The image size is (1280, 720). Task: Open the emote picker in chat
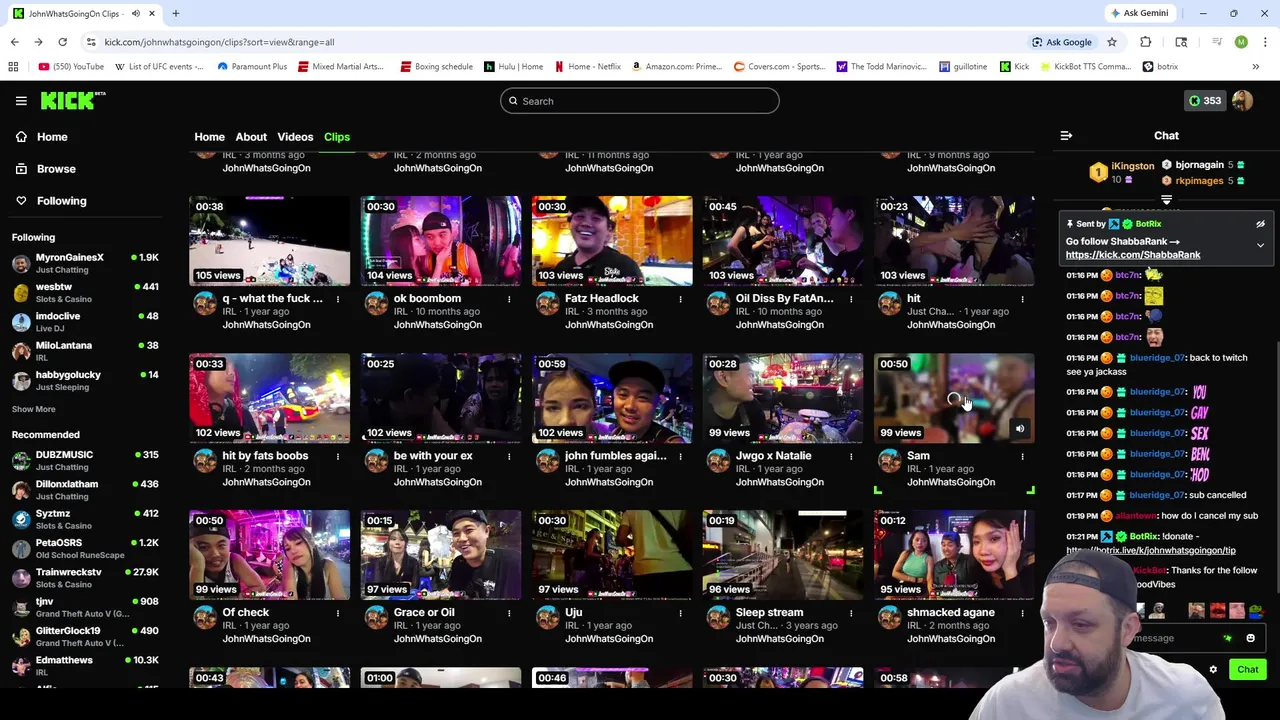(1250, 638)
